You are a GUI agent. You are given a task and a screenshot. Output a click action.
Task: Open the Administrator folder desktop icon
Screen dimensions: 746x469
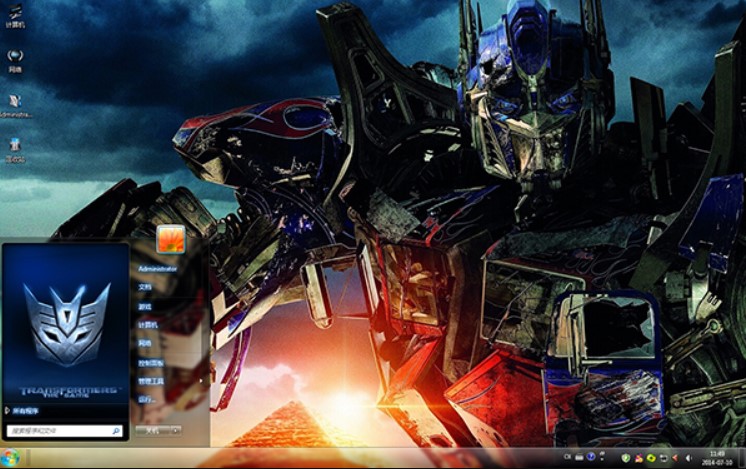[16, 106]
